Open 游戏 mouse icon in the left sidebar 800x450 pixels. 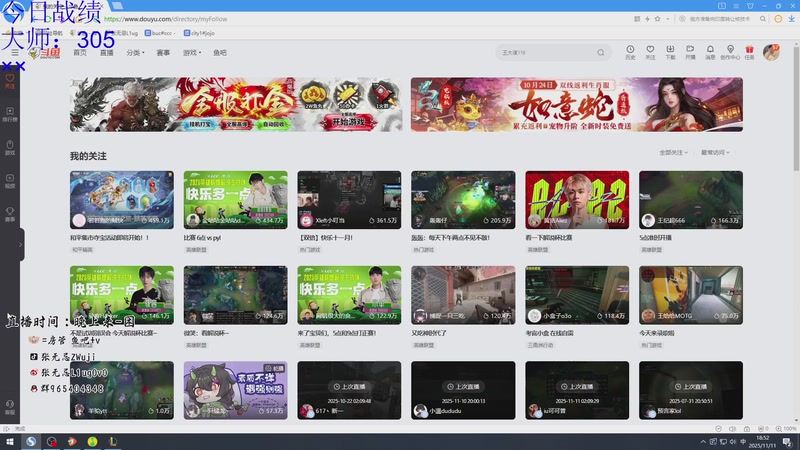pos(10,148)
